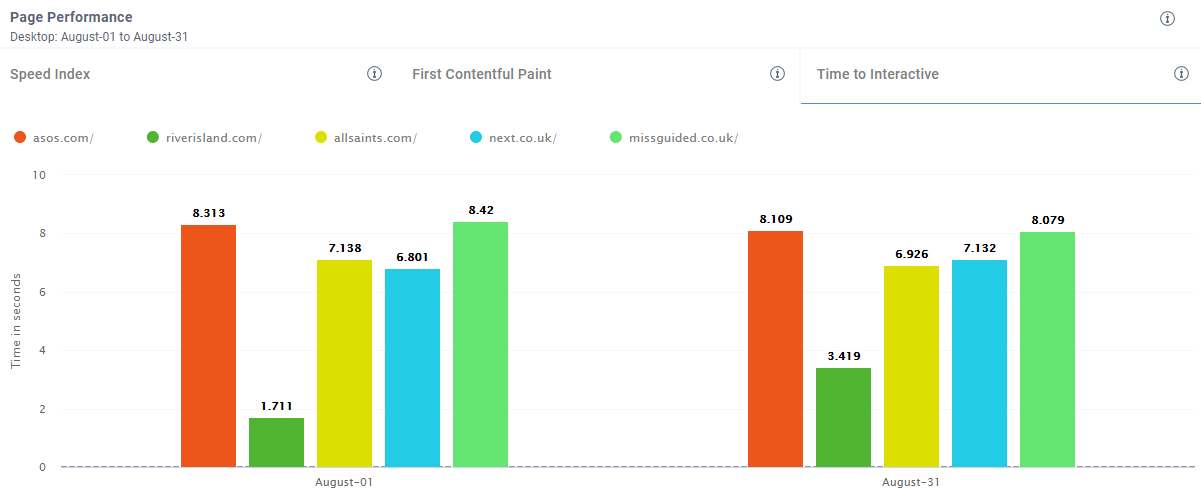The image size is (1201, 503).
Task: Click the Time in seconds axis title
Action: click(x=16, y=321)
